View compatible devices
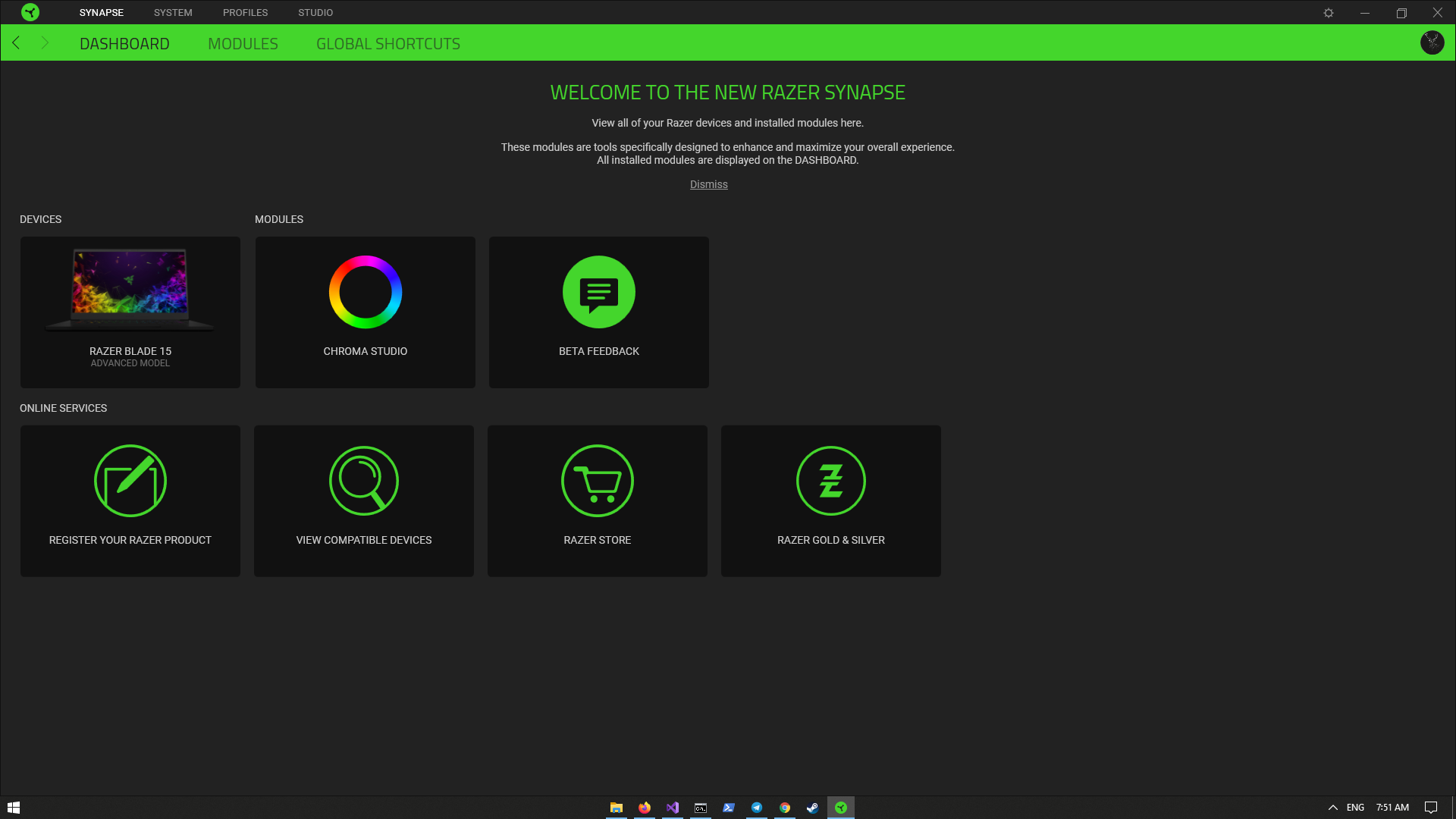 tap(364, 500)
